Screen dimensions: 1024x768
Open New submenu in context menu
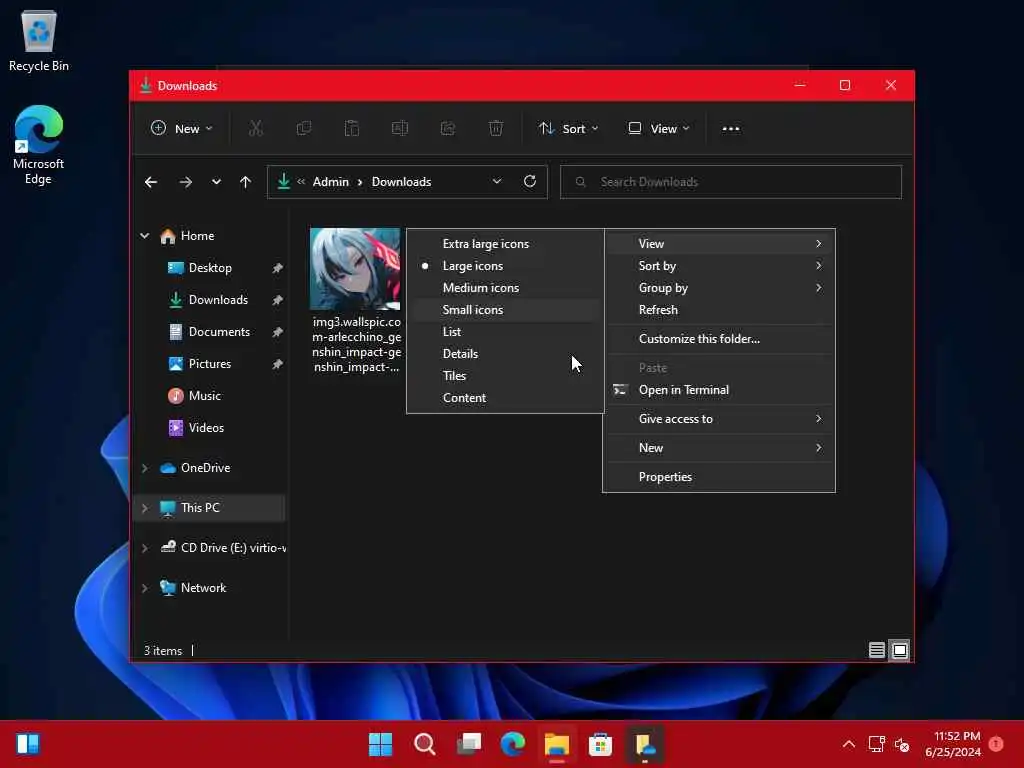click(x=719, y=448)
